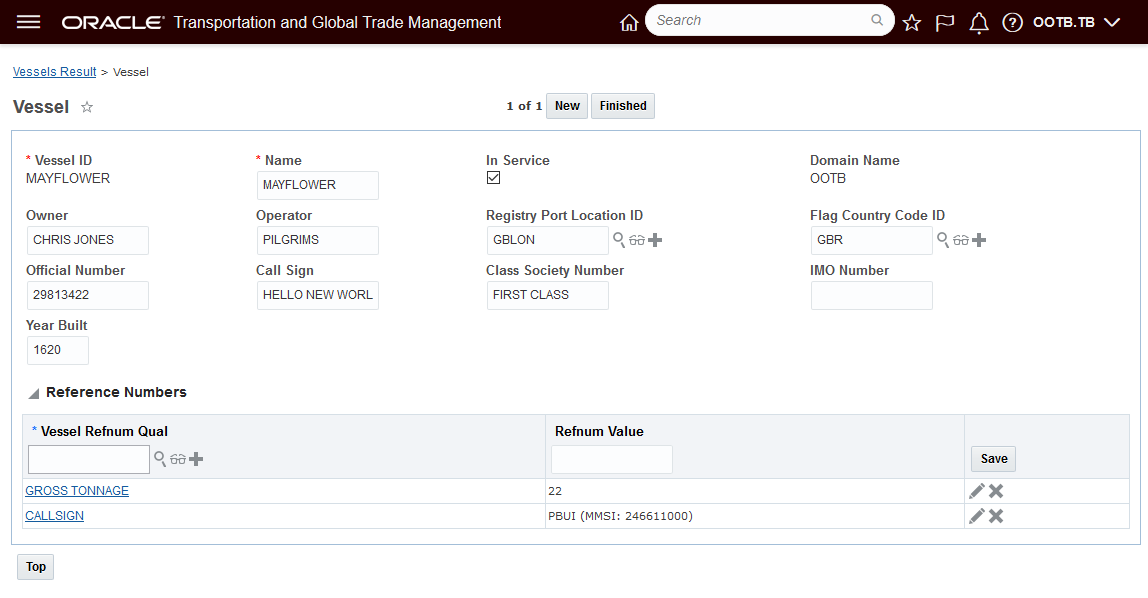Click the Vessels Result breadcrumb link
Viewport: 1148px width, 598px height.
point(54,72)
